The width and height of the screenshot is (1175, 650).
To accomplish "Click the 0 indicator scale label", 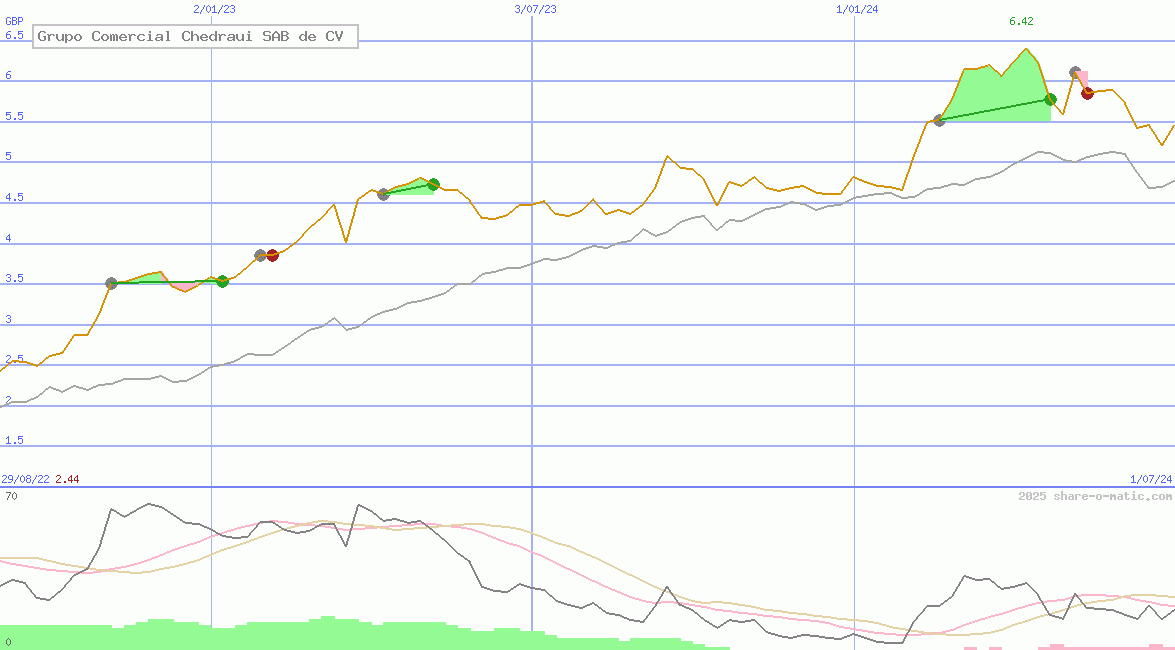I will tap(7, 643).
